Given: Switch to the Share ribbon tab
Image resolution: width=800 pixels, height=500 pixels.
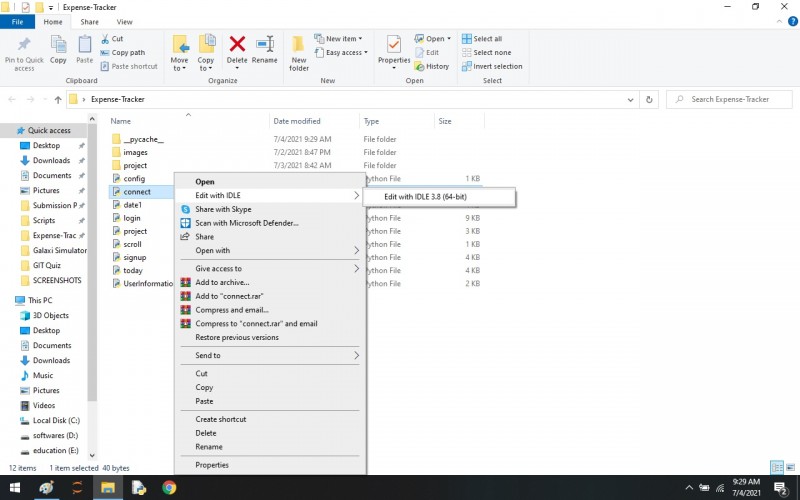Looking at the screenshot, I should click(89, 22).
